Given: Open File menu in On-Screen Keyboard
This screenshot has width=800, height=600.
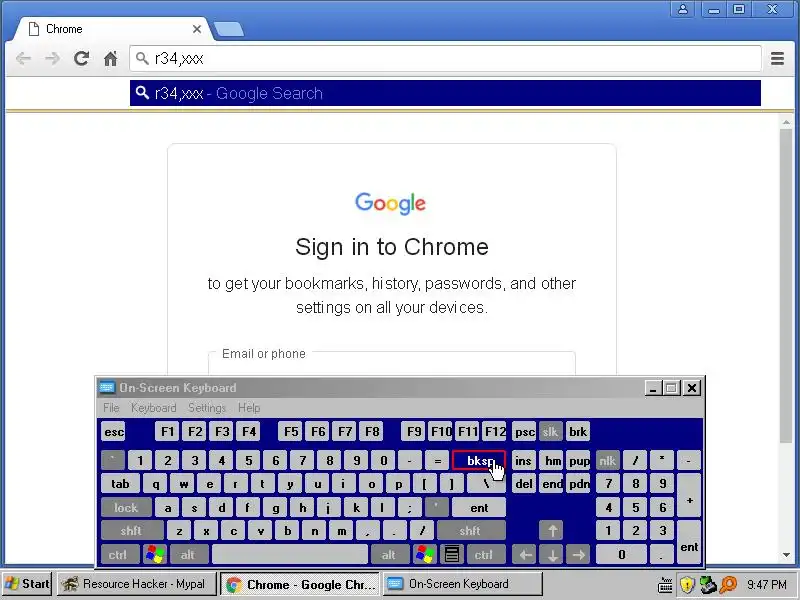Looking at the screenshot, I should 111,408.
